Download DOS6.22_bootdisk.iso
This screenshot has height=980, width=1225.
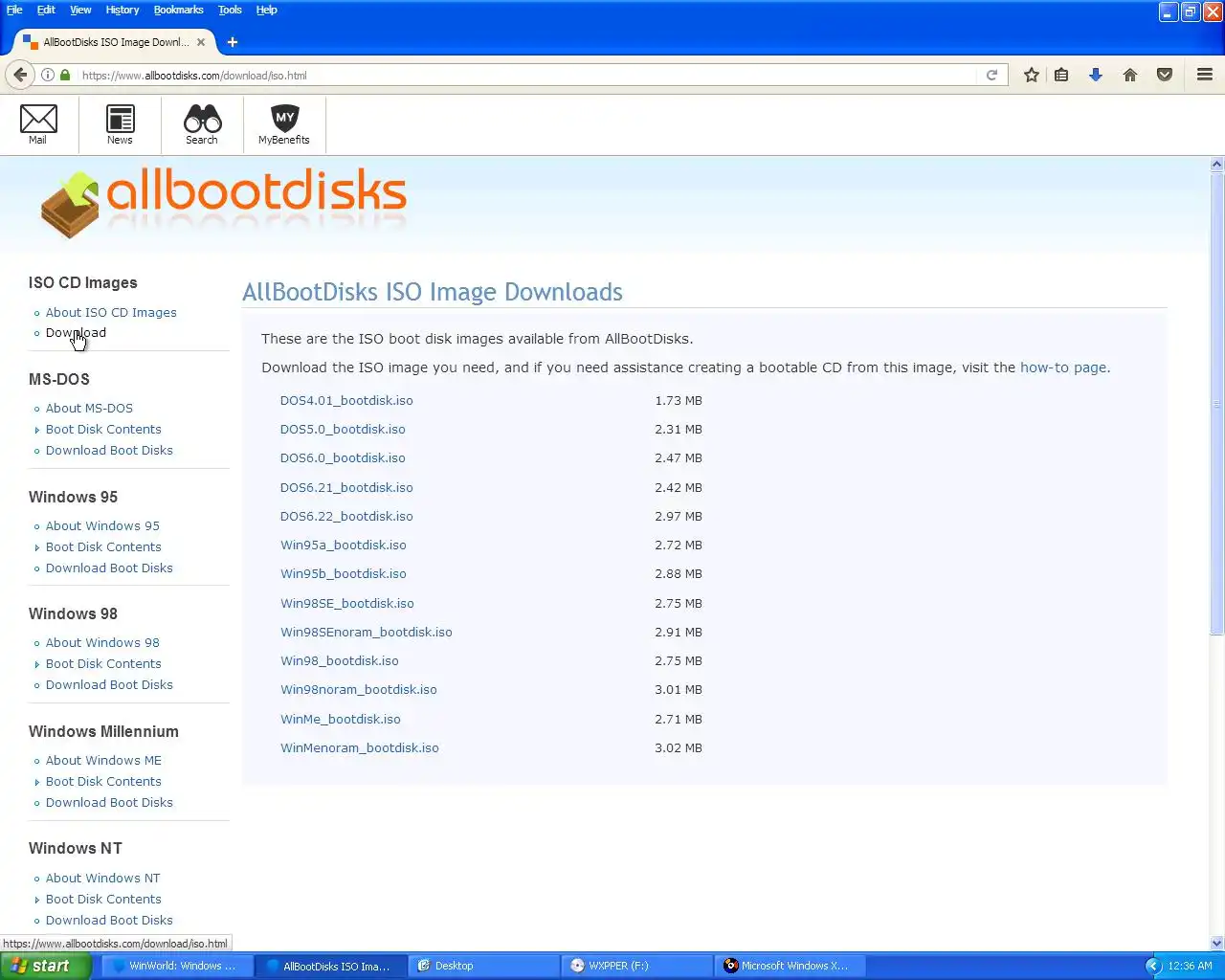click(346, 516)
